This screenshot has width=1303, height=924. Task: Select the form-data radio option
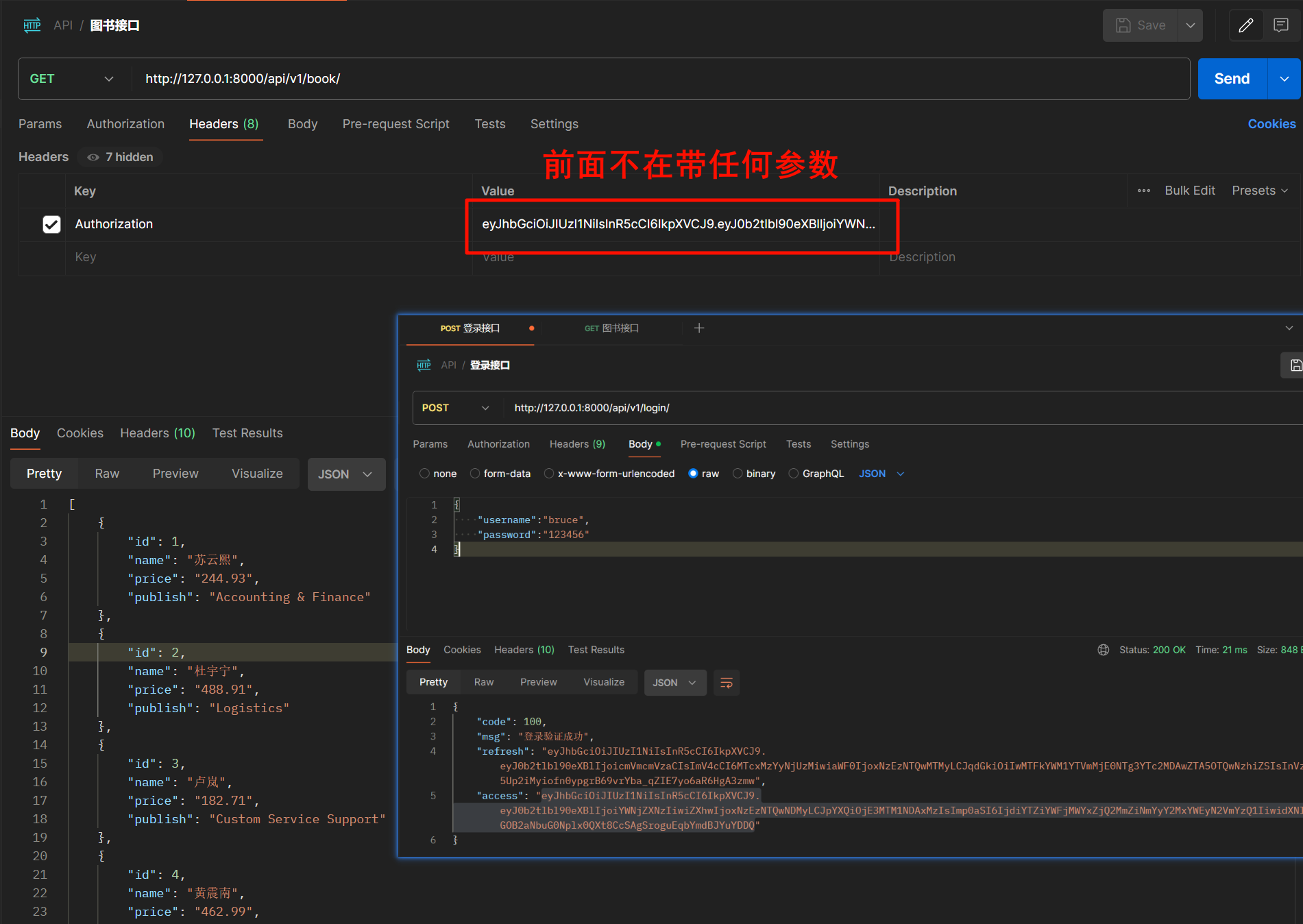(x=474, y=474)
